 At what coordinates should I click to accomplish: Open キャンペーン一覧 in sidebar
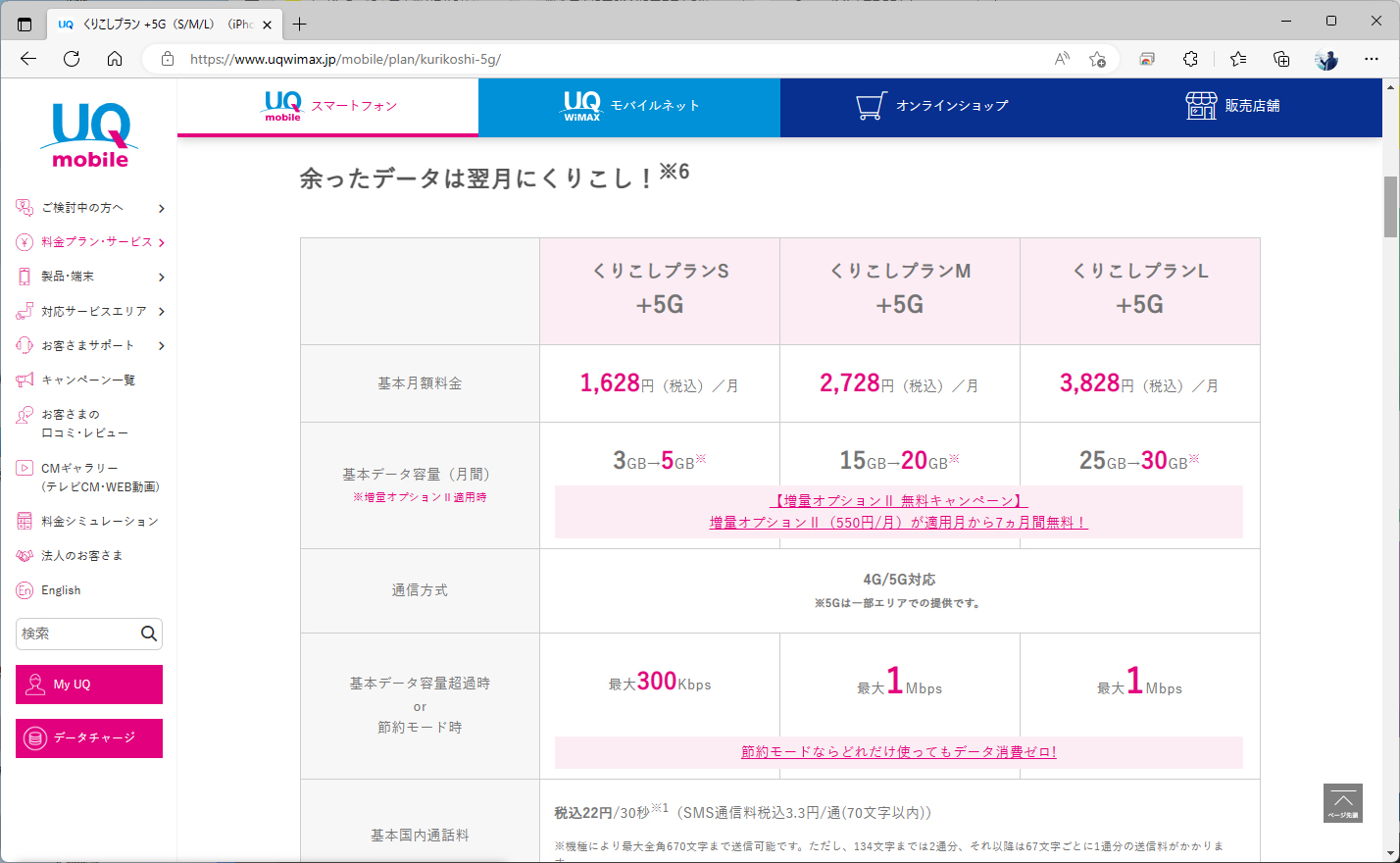coord(87,380)
